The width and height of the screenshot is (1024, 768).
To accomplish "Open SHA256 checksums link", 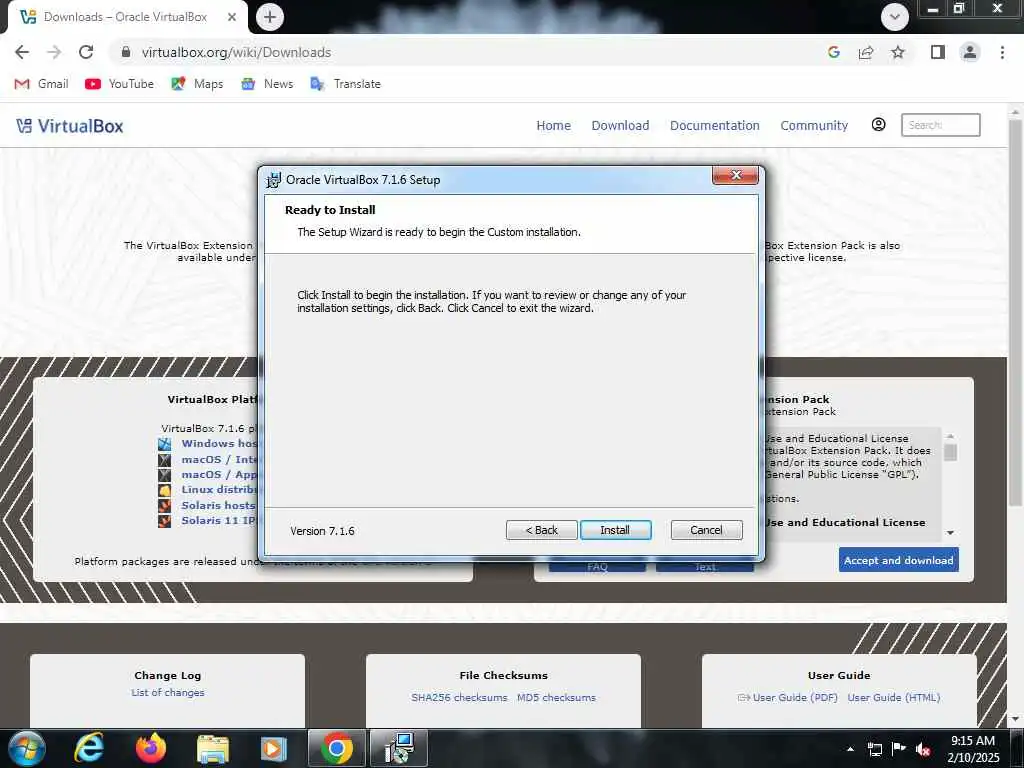I will tap(459, 697).
